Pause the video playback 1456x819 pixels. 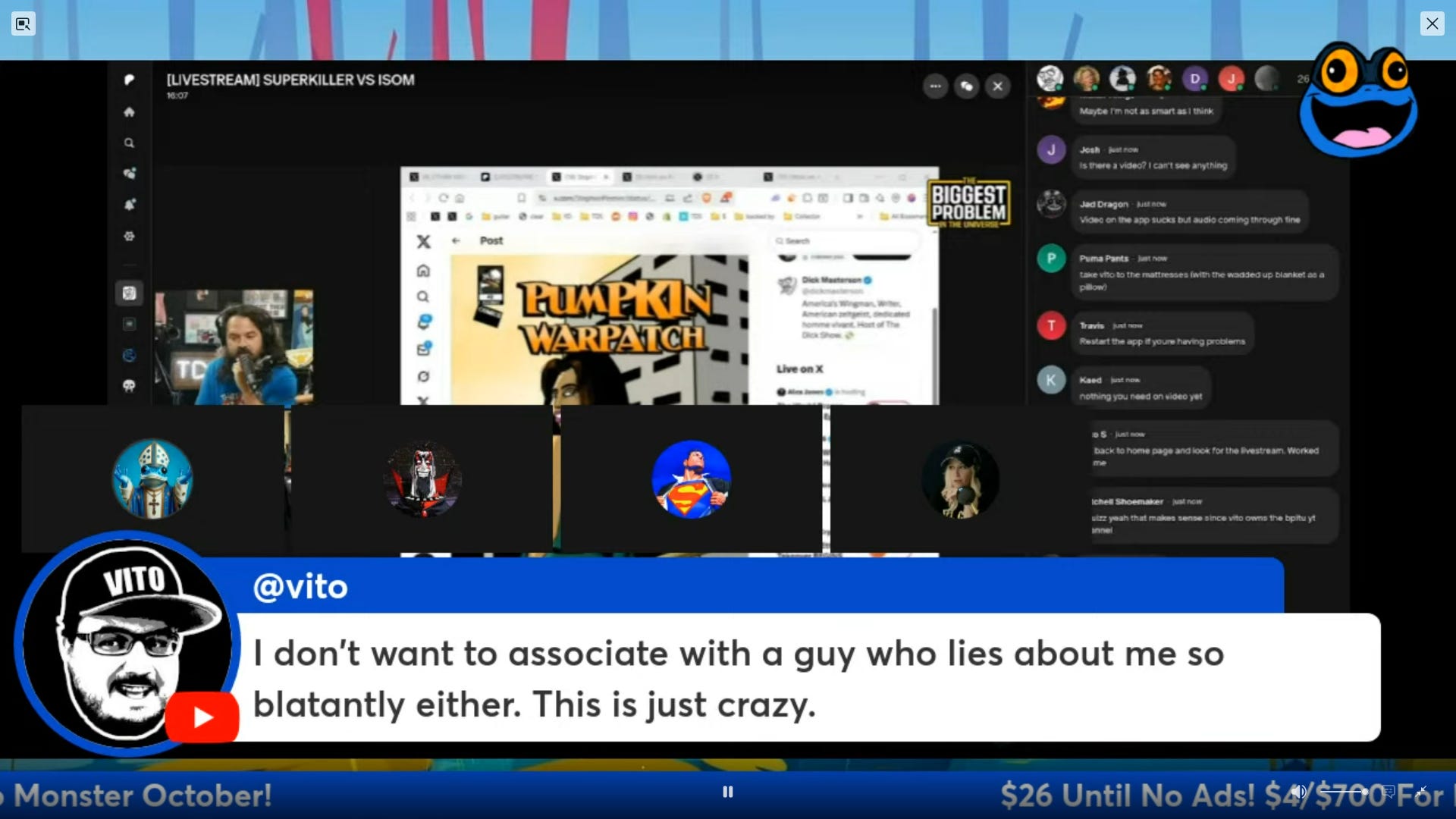[x=727, y=792]
